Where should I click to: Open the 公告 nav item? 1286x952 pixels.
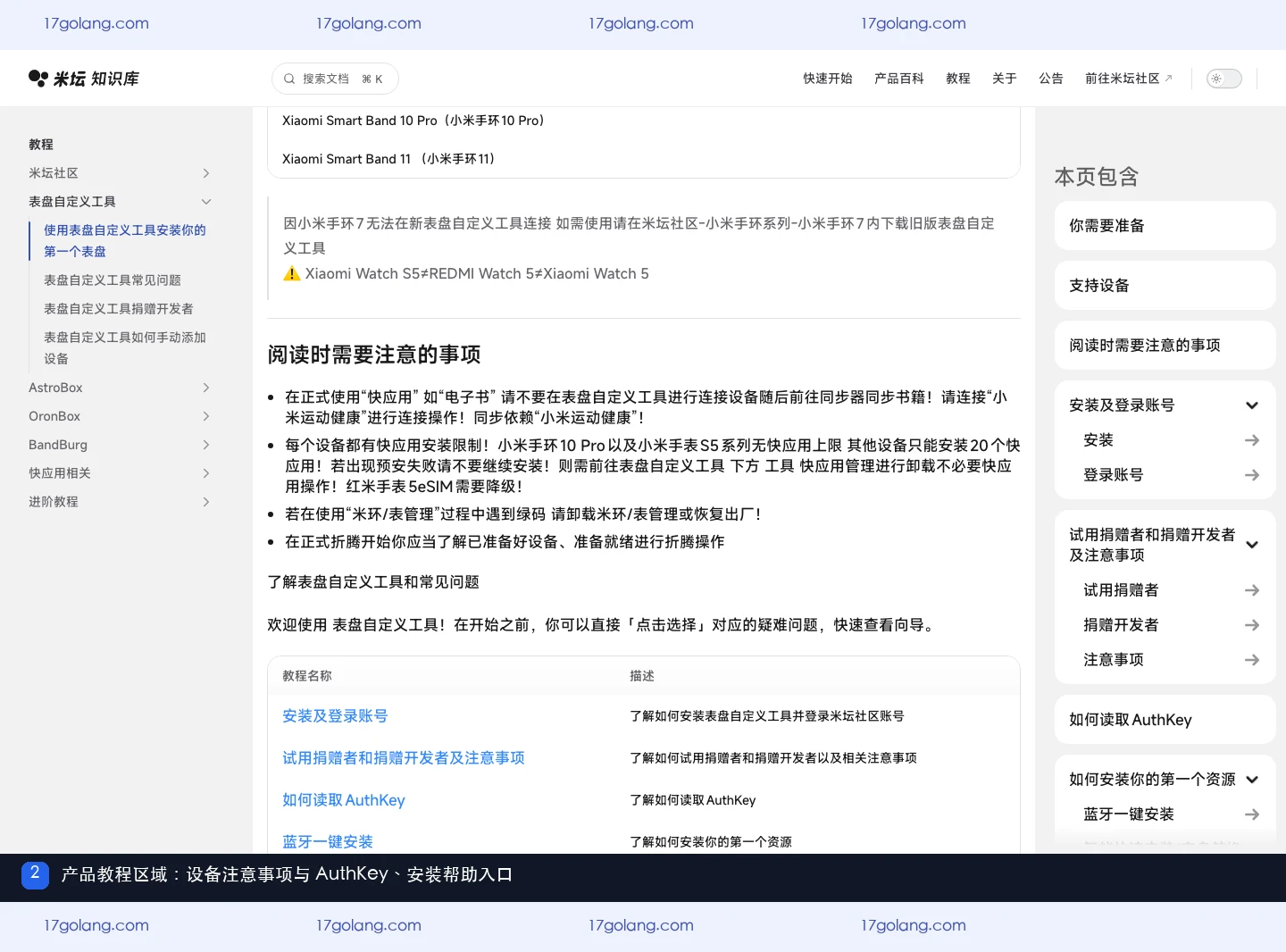[x=1051, y=79]
